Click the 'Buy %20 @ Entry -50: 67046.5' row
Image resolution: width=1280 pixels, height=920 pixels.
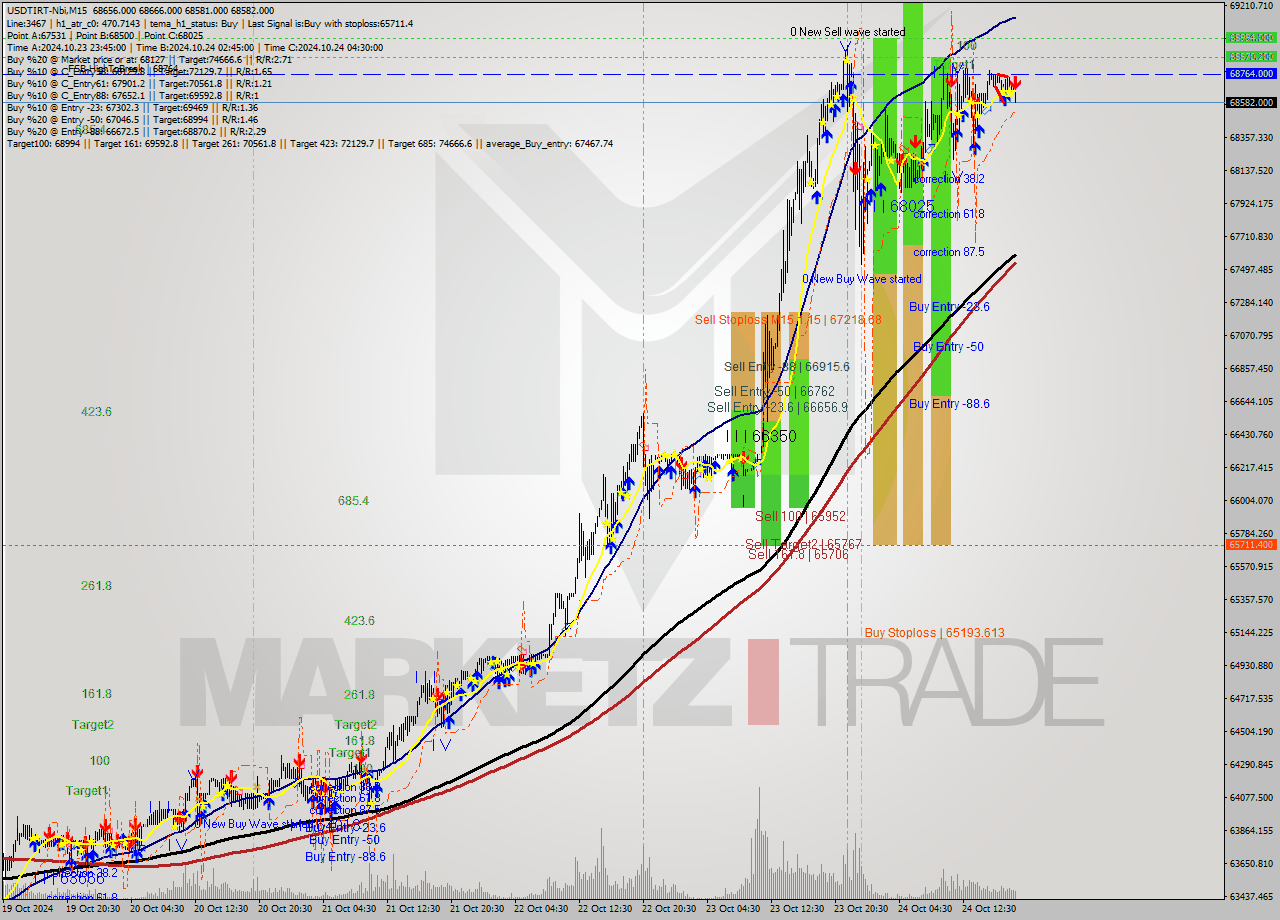[x=132, y=119]
